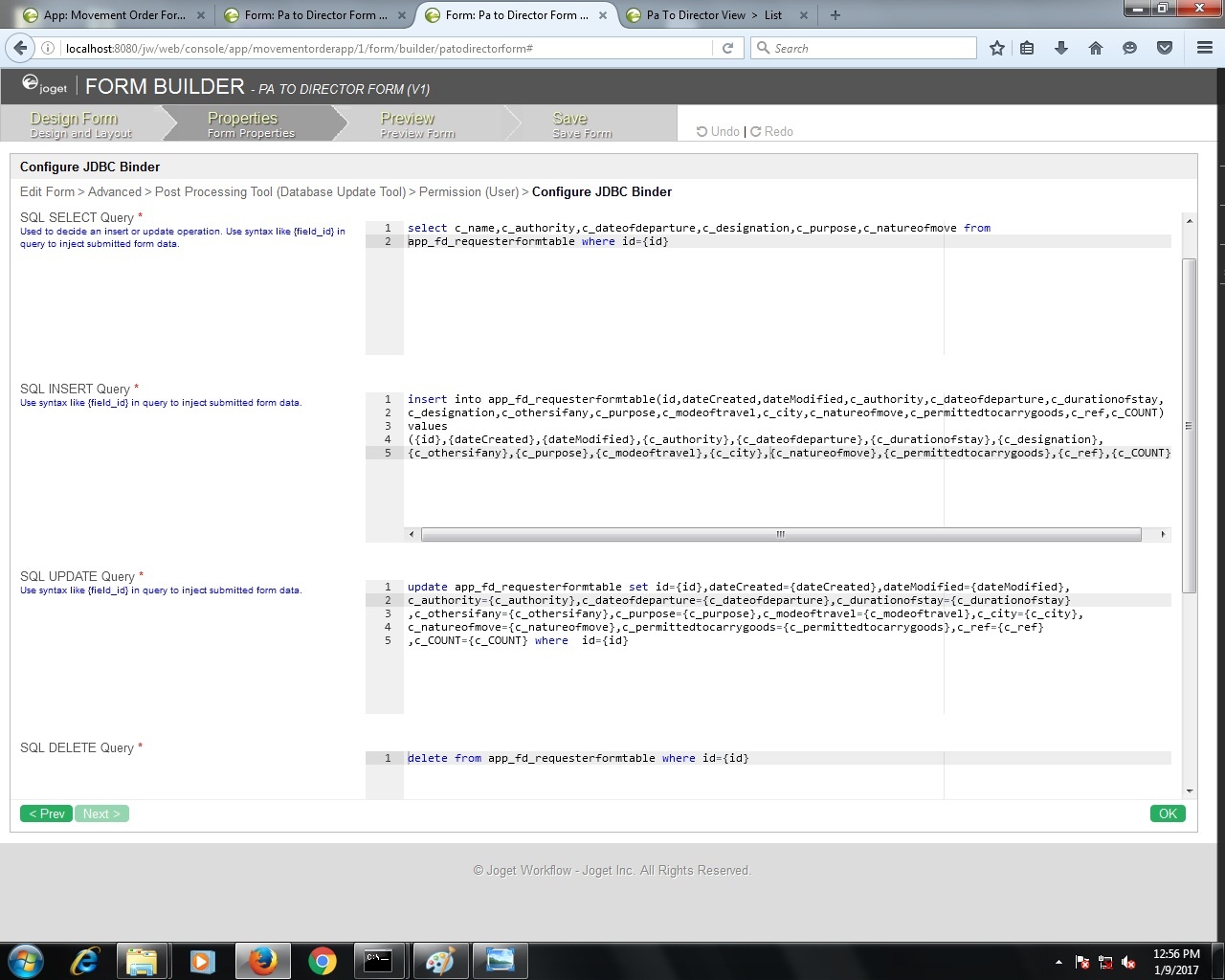
Task: Open a new browser tab with plus
Action: (x=835, y=15)
